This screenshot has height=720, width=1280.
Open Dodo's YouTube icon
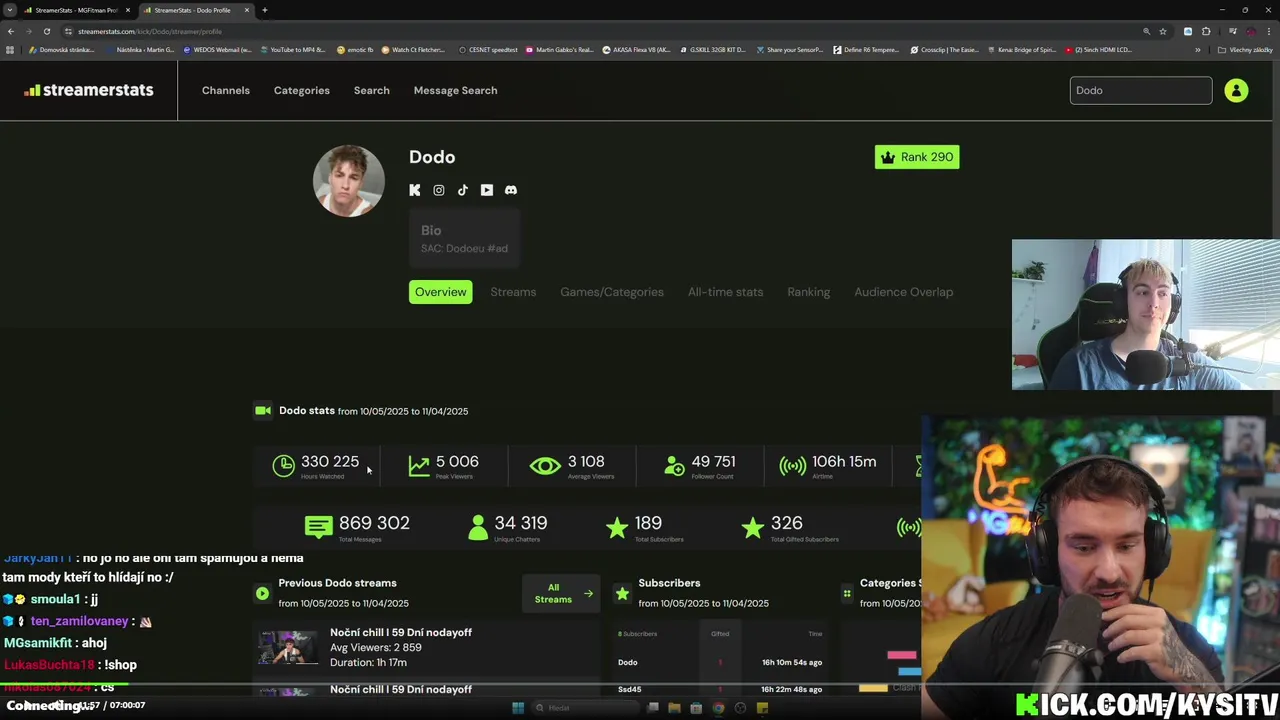487,190
